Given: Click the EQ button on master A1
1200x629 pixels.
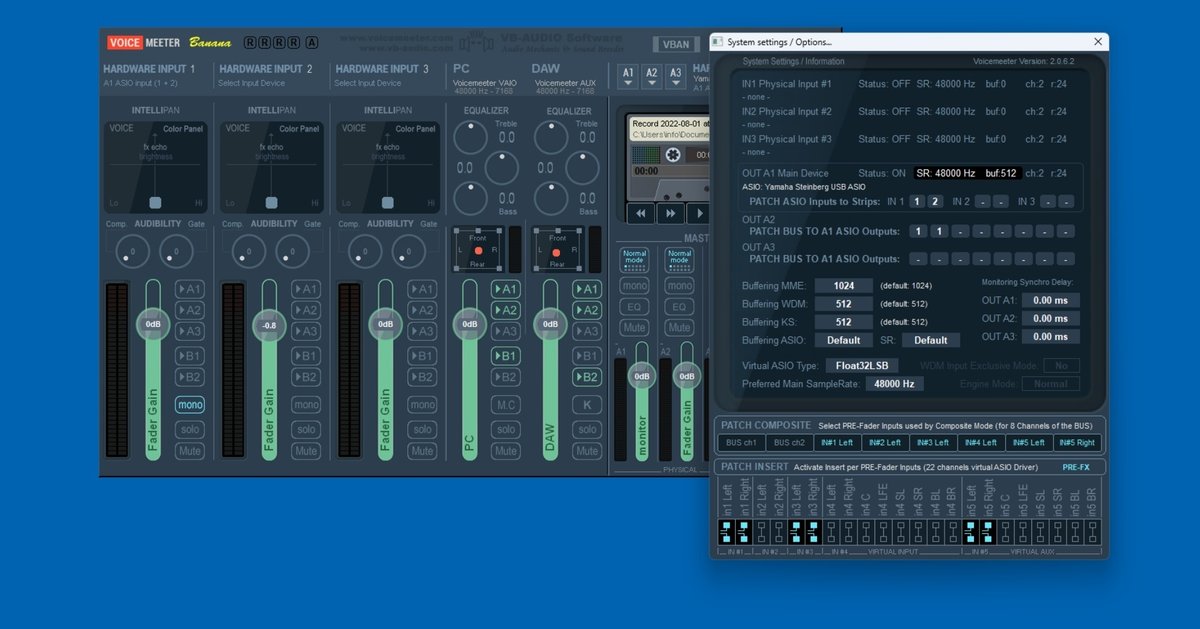Looking at the screenshot, I should point(634,306).
